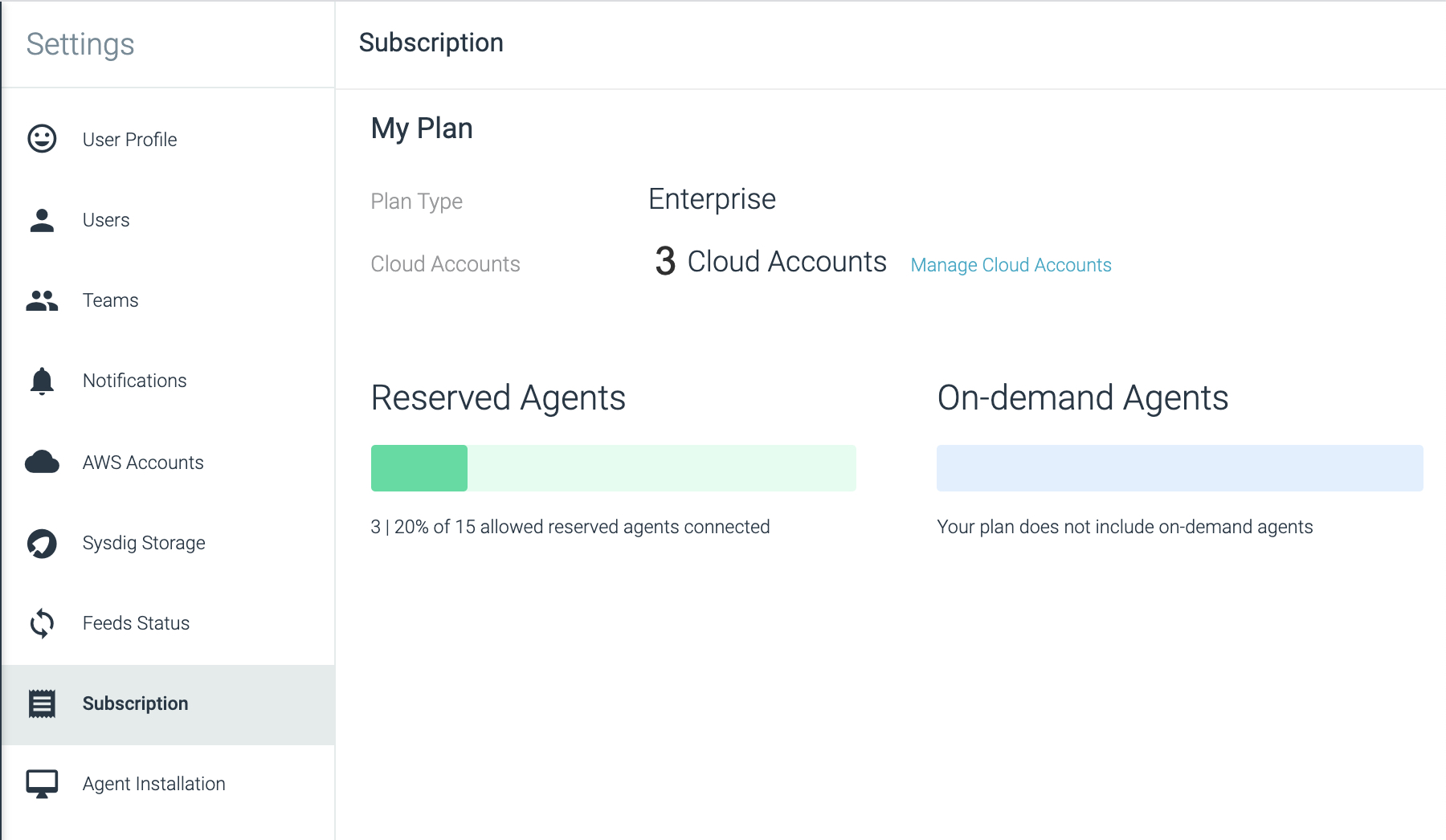Open Agent Installation instructions

coord(168,784)
